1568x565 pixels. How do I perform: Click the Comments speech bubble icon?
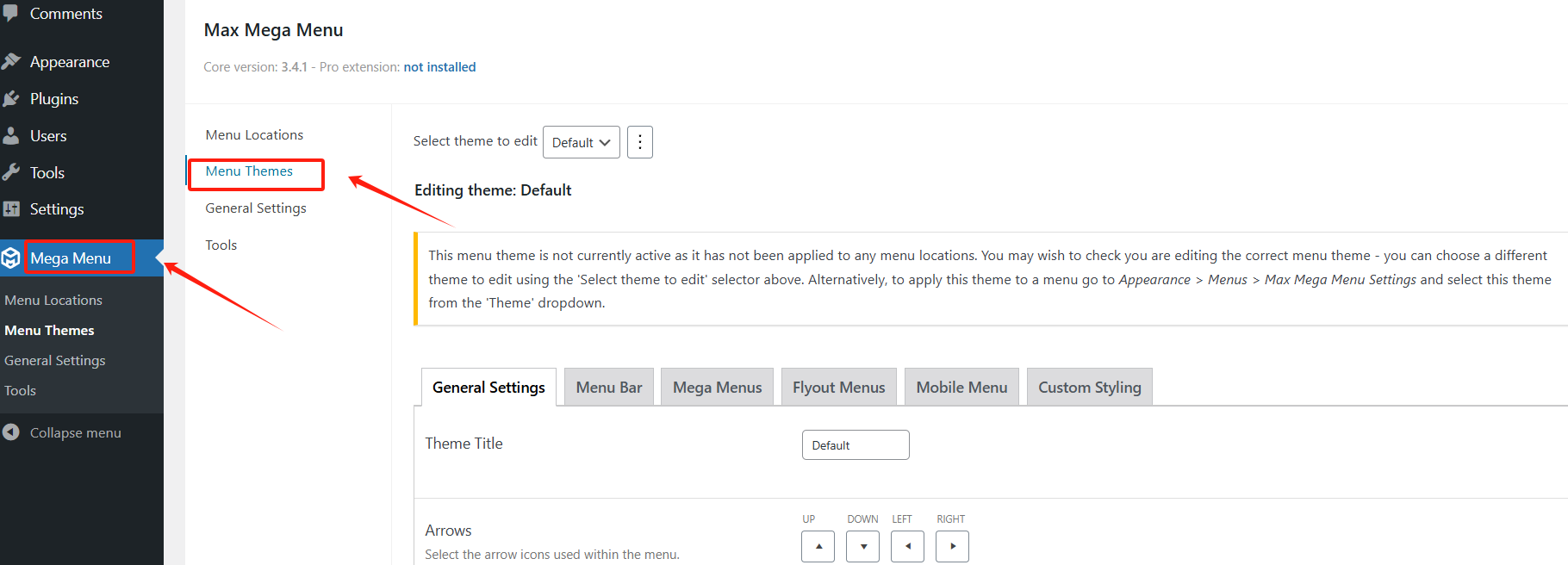click(x=11, y=14)
